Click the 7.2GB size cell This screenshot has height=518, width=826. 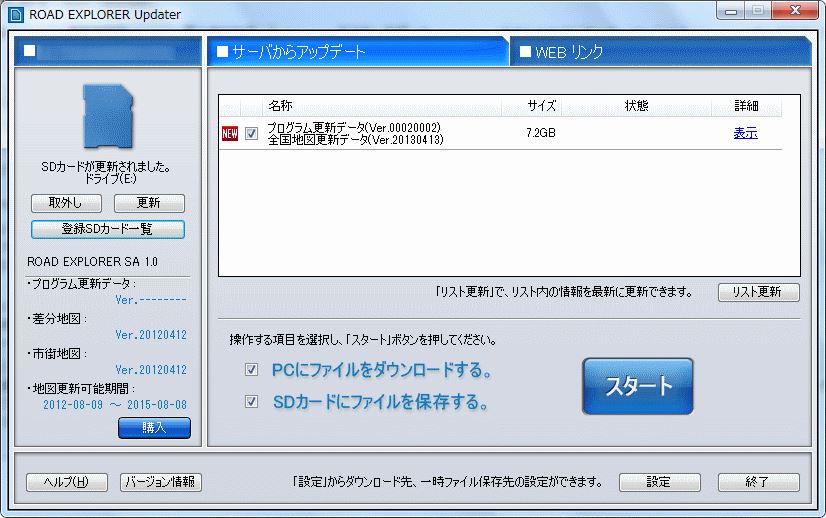[541, 133]
